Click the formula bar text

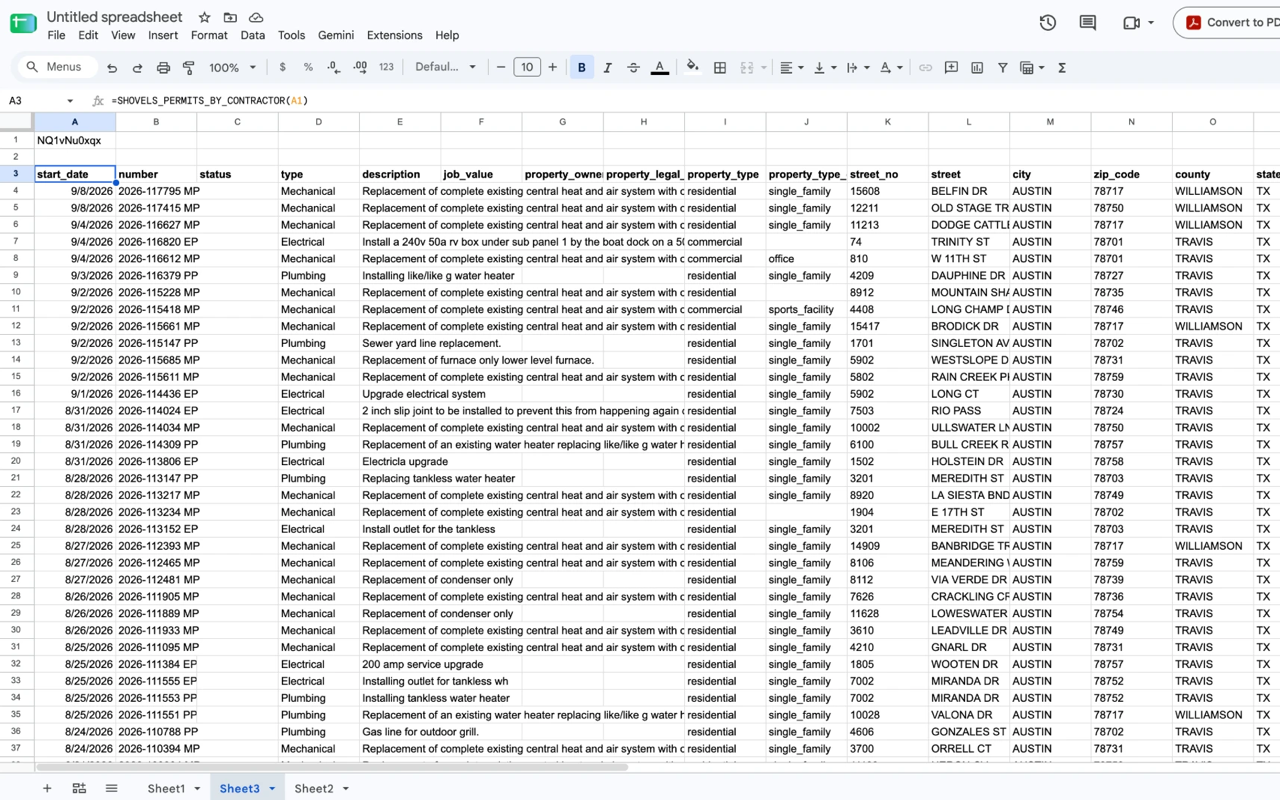pyautogui.click(x=210, y=101)
